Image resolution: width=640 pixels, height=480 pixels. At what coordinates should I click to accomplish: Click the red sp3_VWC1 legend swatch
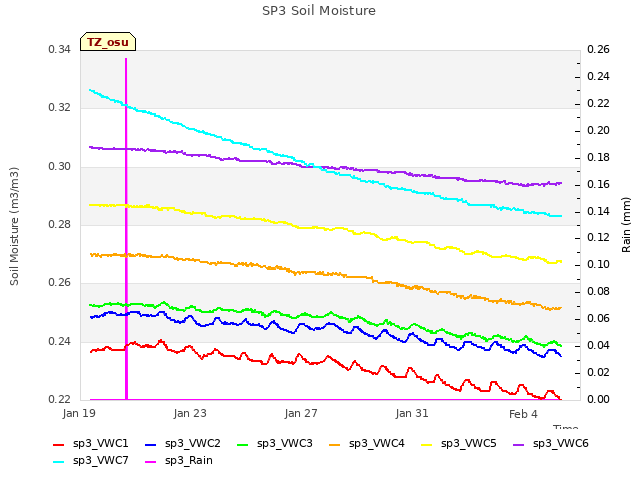point(59,445)
